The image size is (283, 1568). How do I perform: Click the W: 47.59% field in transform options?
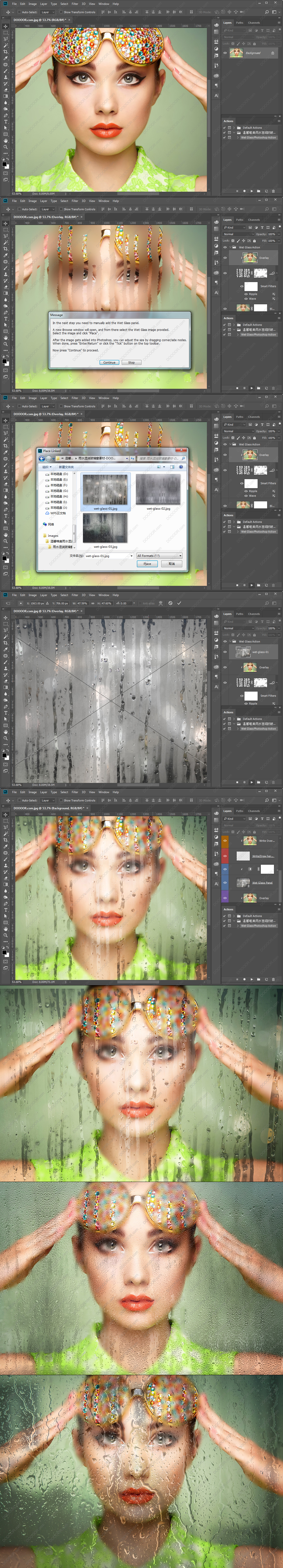pos(82,603)
